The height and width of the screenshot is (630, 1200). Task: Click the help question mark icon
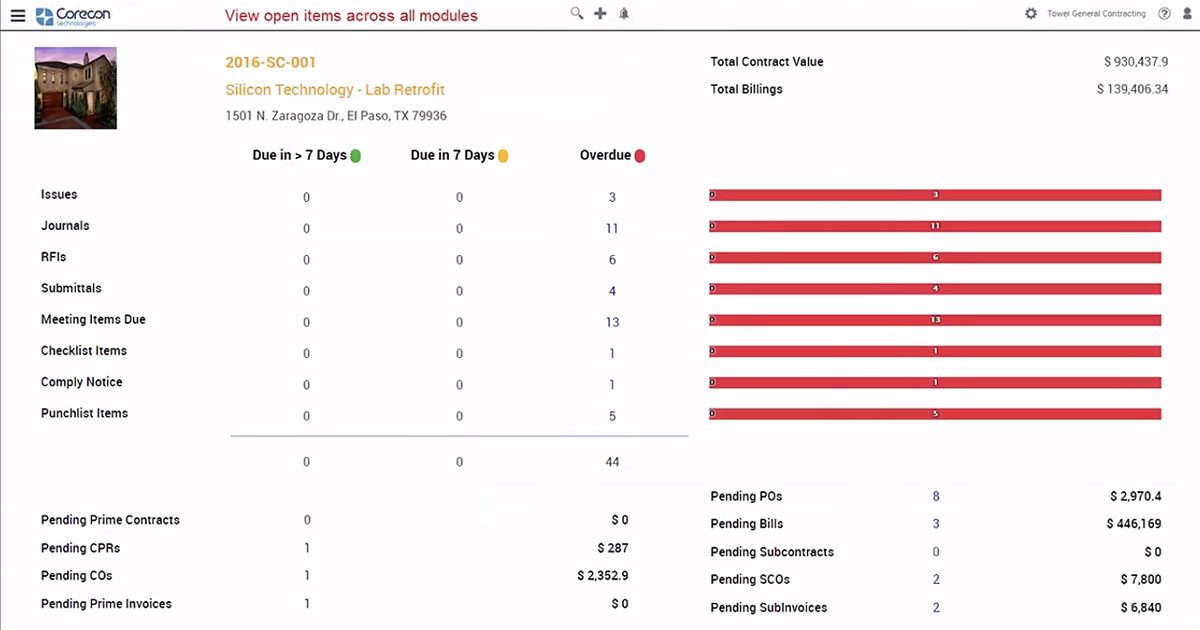pyautogui.click(x=1164, y=14)
